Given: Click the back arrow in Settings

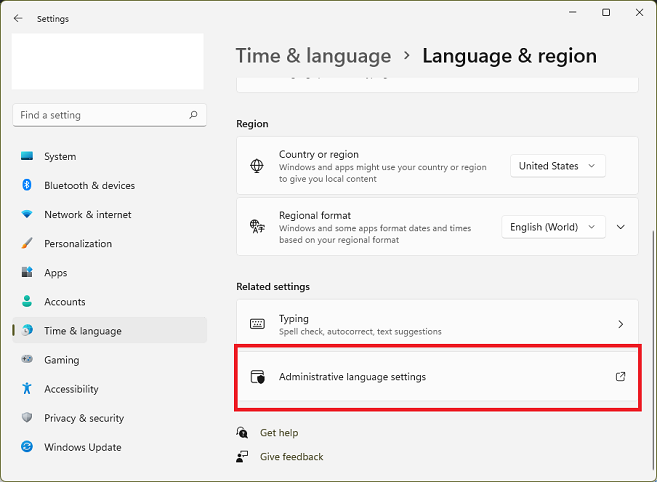Looking at the screenshot, I should [18, 18].
